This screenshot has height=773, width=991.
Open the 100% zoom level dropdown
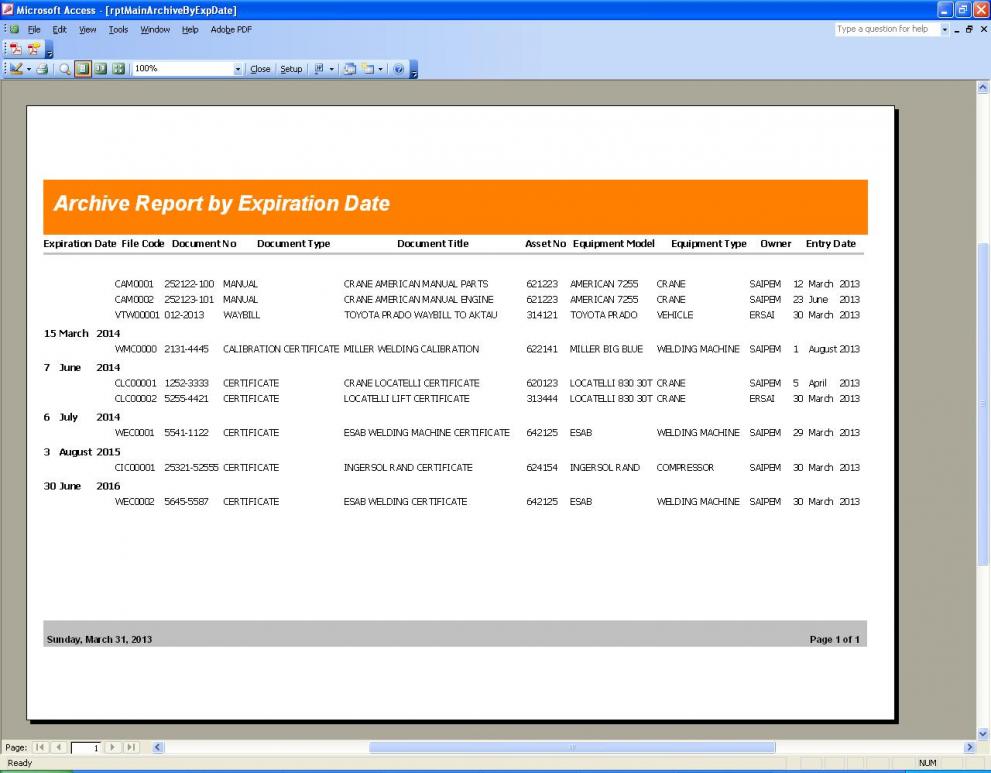pyautogui.click(x=238, y=69)
